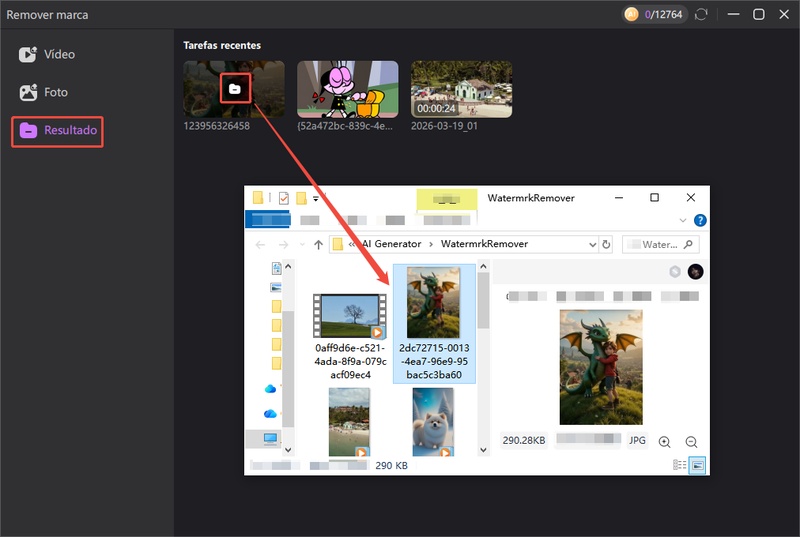Open the address bar history dropdown
This screenshot has width=800, height=537.
pos(590,244)
